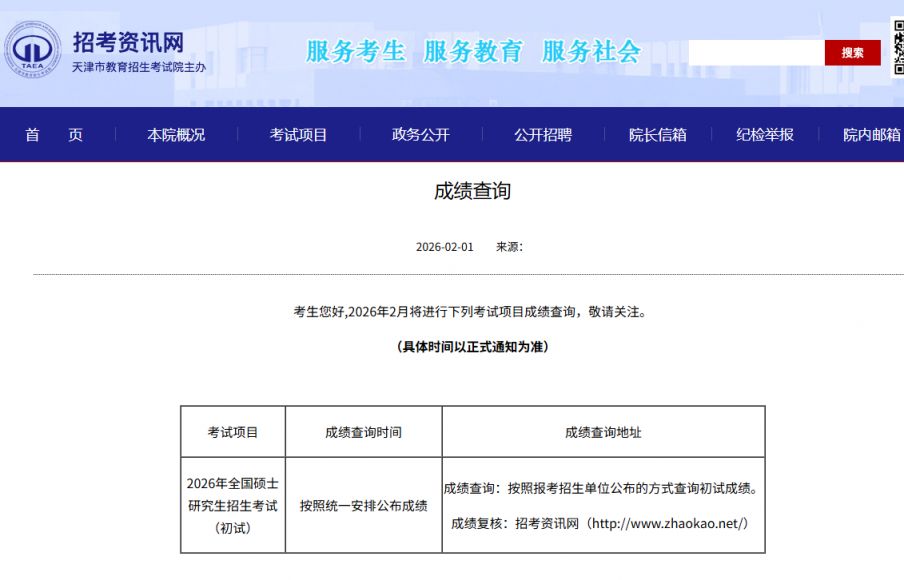
Task: Focus the search input field
Action: coord(756,52)
